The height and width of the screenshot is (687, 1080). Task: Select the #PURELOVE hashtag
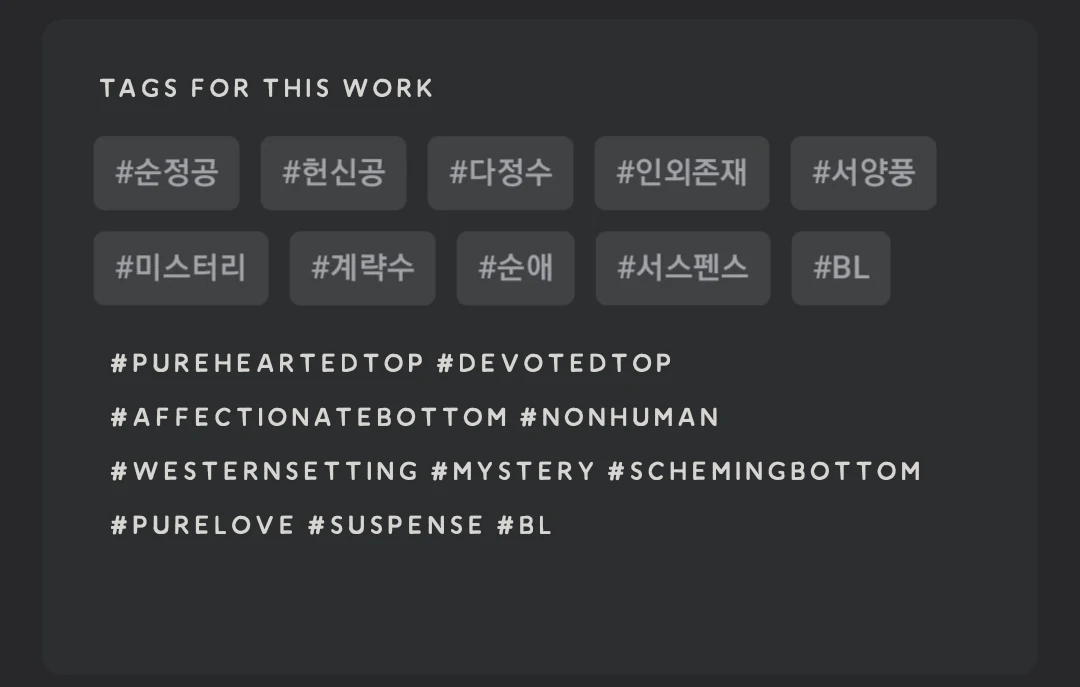pyautogui.click(x=203, y=525)
